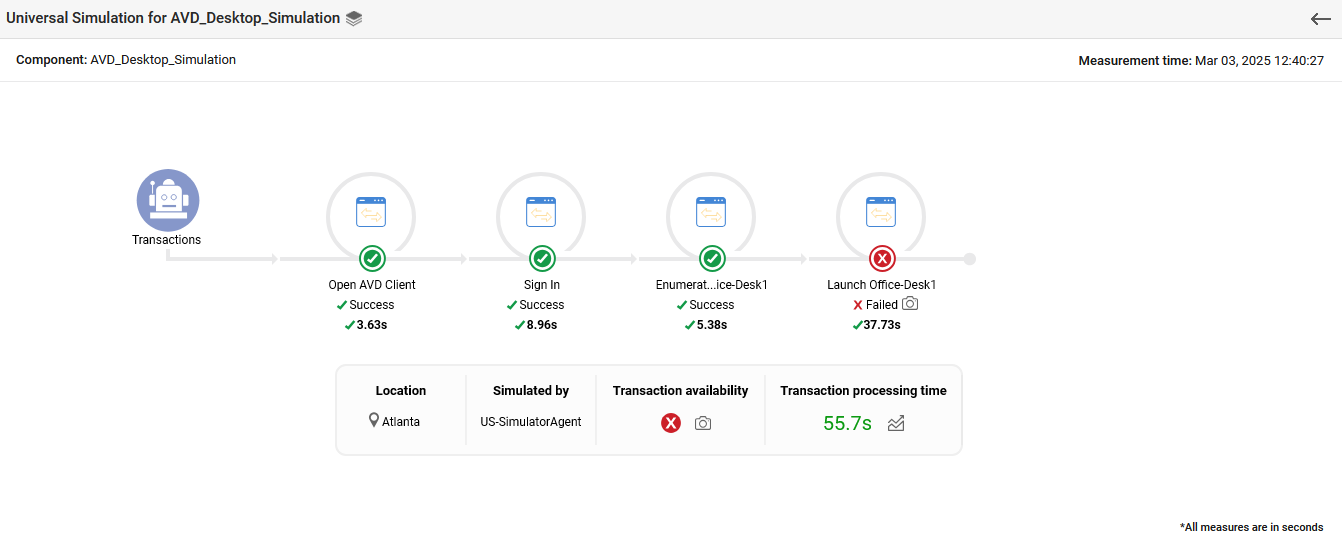Click the red Transaction availability X indicator
Screen dimensions: 1342x541
point(671,423)
